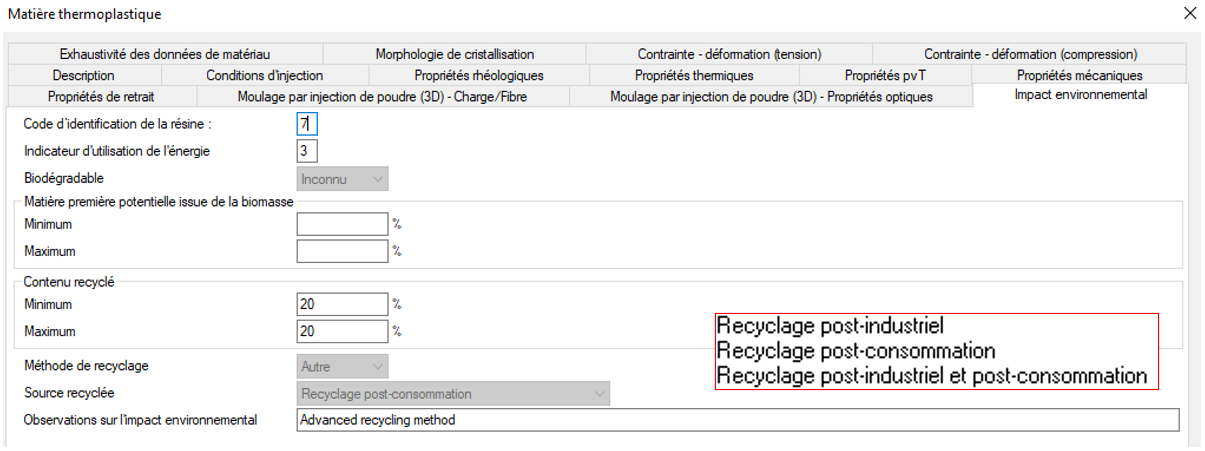Close the Matière thermoplastique dialog
Screen dimensions: 1205x451
(1189, 13)
